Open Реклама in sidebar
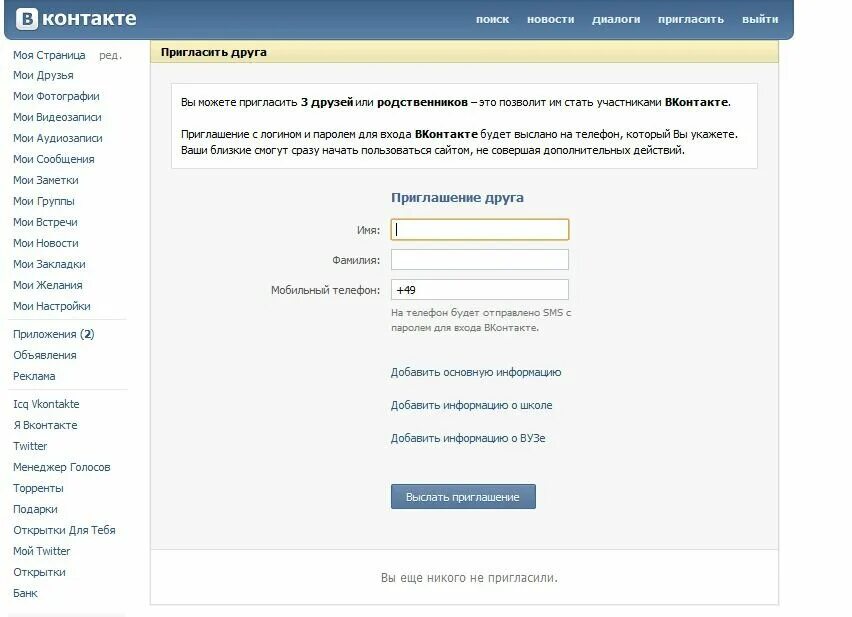This screenshot has height=617, width=852. pyautogui.click(x=34, y=376)
